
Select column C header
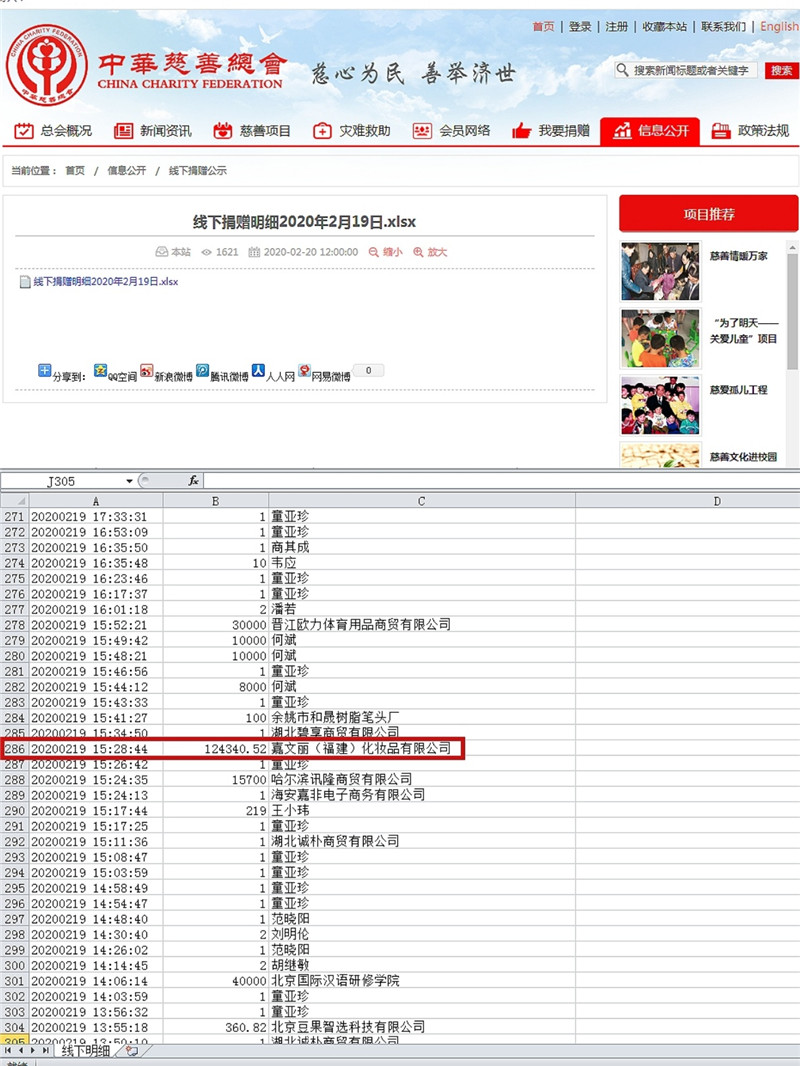pyautogui.click(x=421, y=501)
